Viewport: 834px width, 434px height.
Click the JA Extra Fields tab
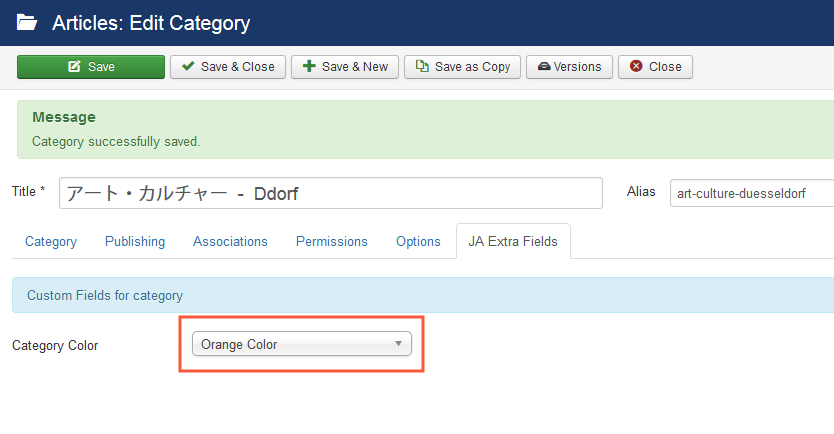click(x=513, y=241)
